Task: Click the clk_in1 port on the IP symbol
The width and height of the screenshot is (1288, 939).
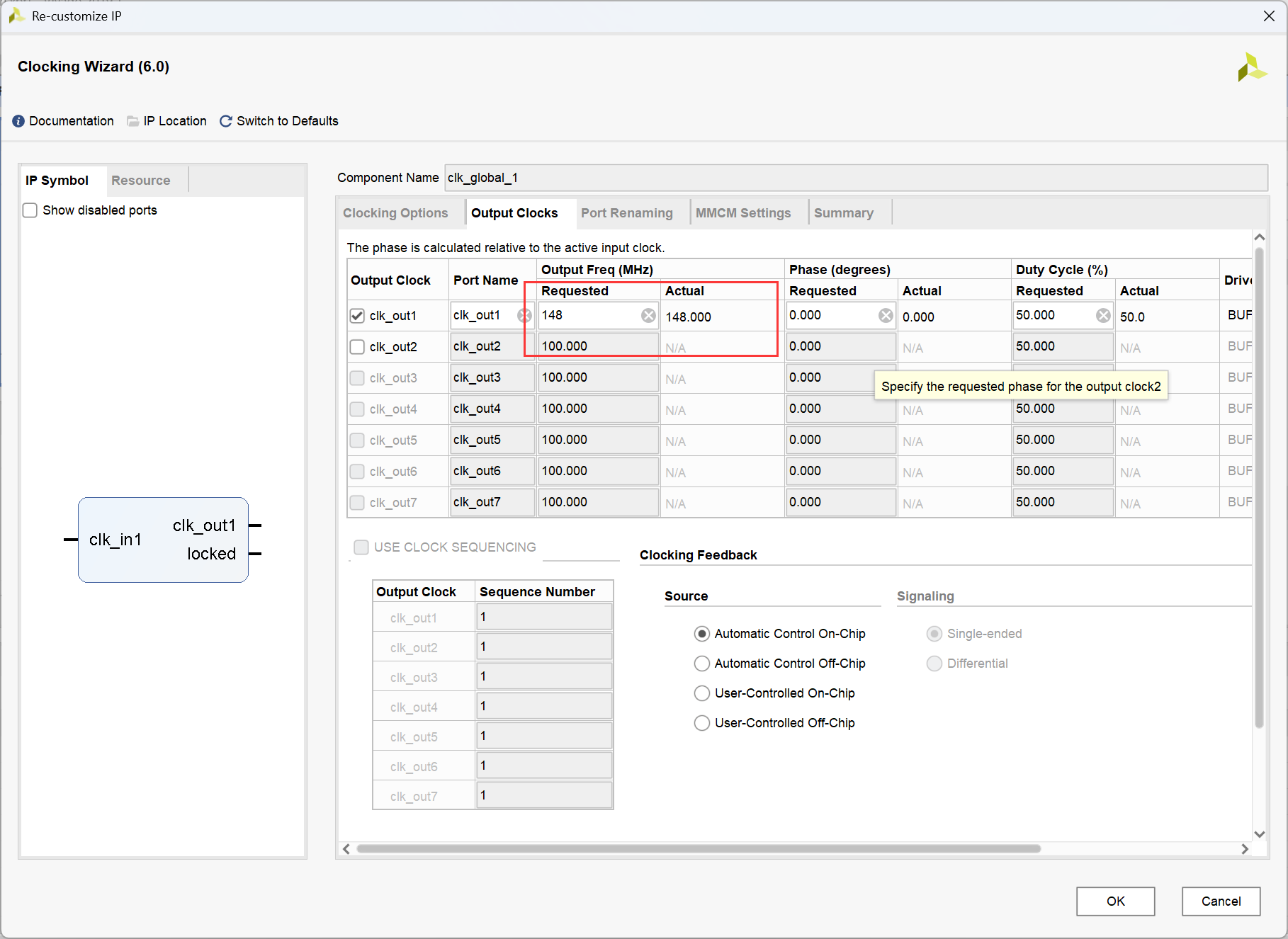Action: tap(115, 540)
